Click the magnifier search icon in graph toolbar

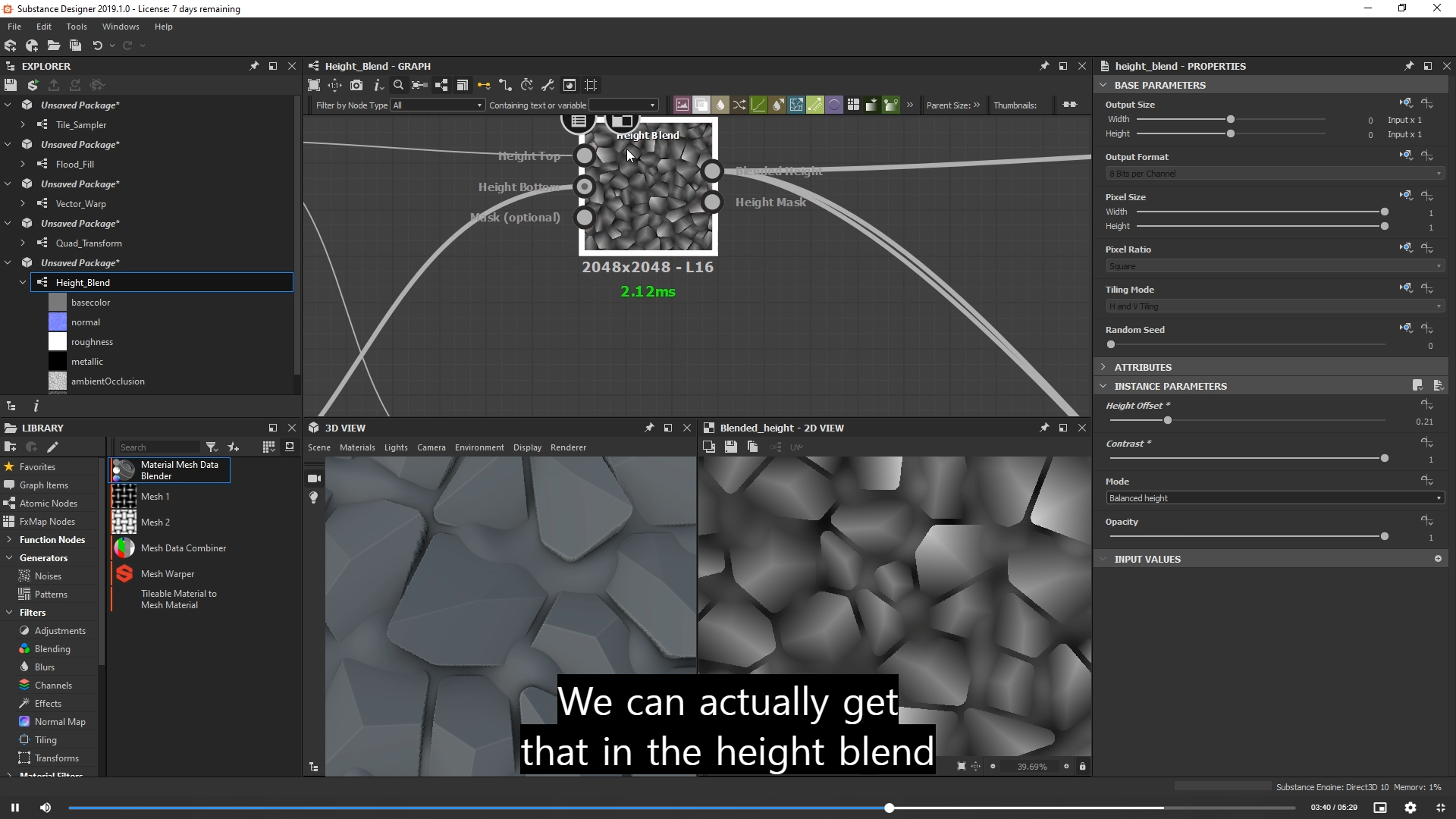[x=398, y=85]
